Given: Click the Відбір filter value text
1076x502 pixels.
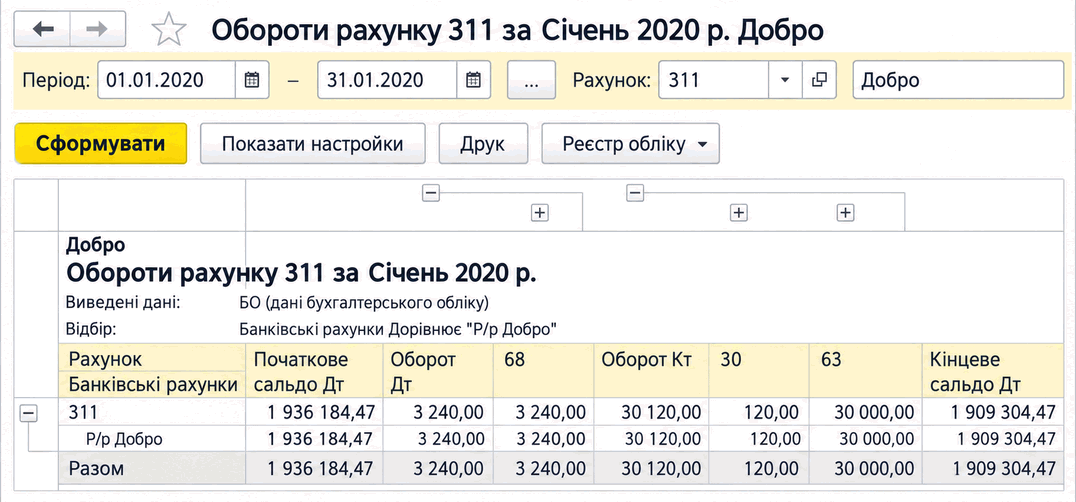Looking at the screenshot, I should tap(397, 329).
